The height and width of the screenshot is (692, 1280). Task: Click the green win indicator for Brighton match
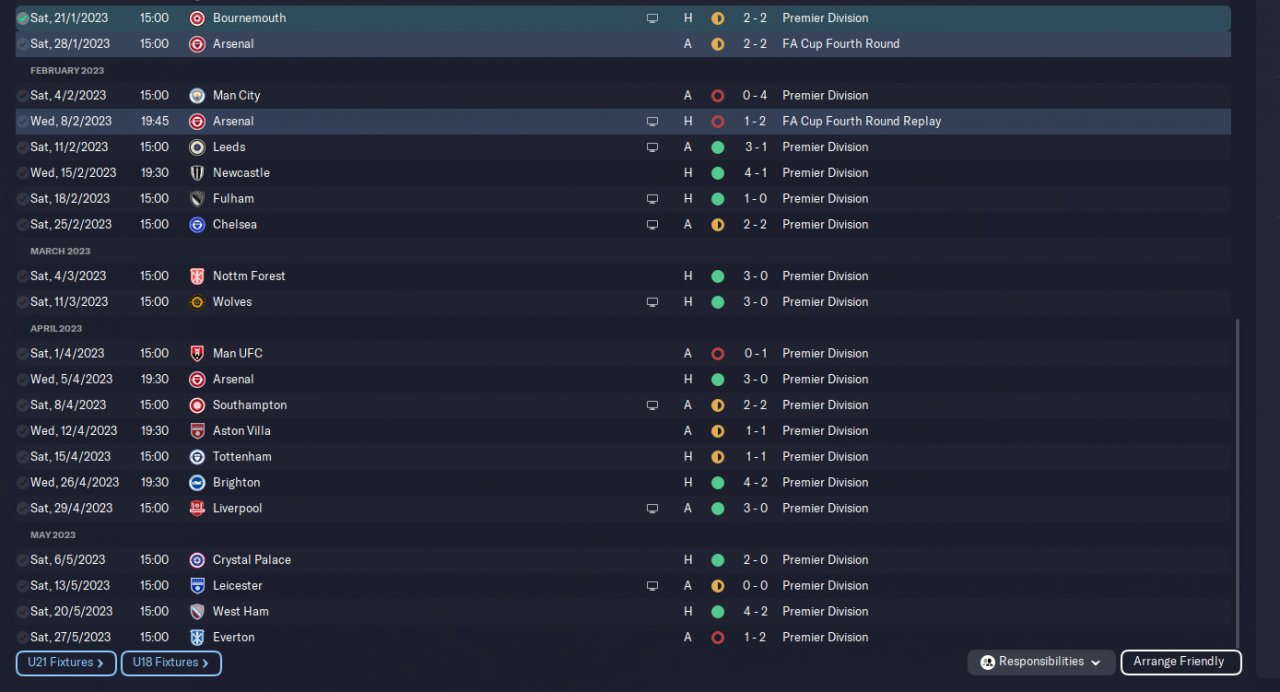(717, 483)
